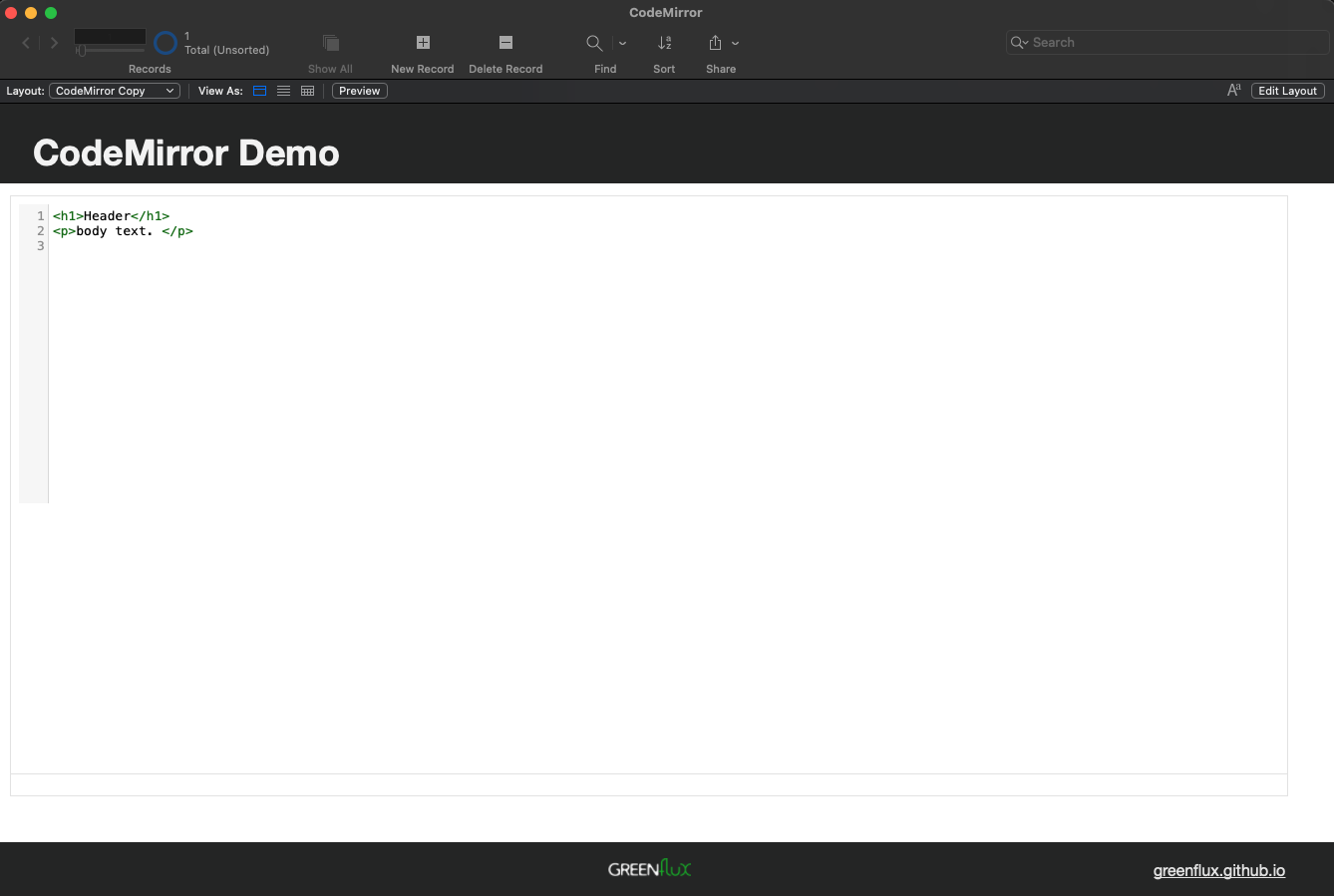The image size is (1334, 896).
Task: Open the greenflux.github.io link
Action: click(1218, 870)
